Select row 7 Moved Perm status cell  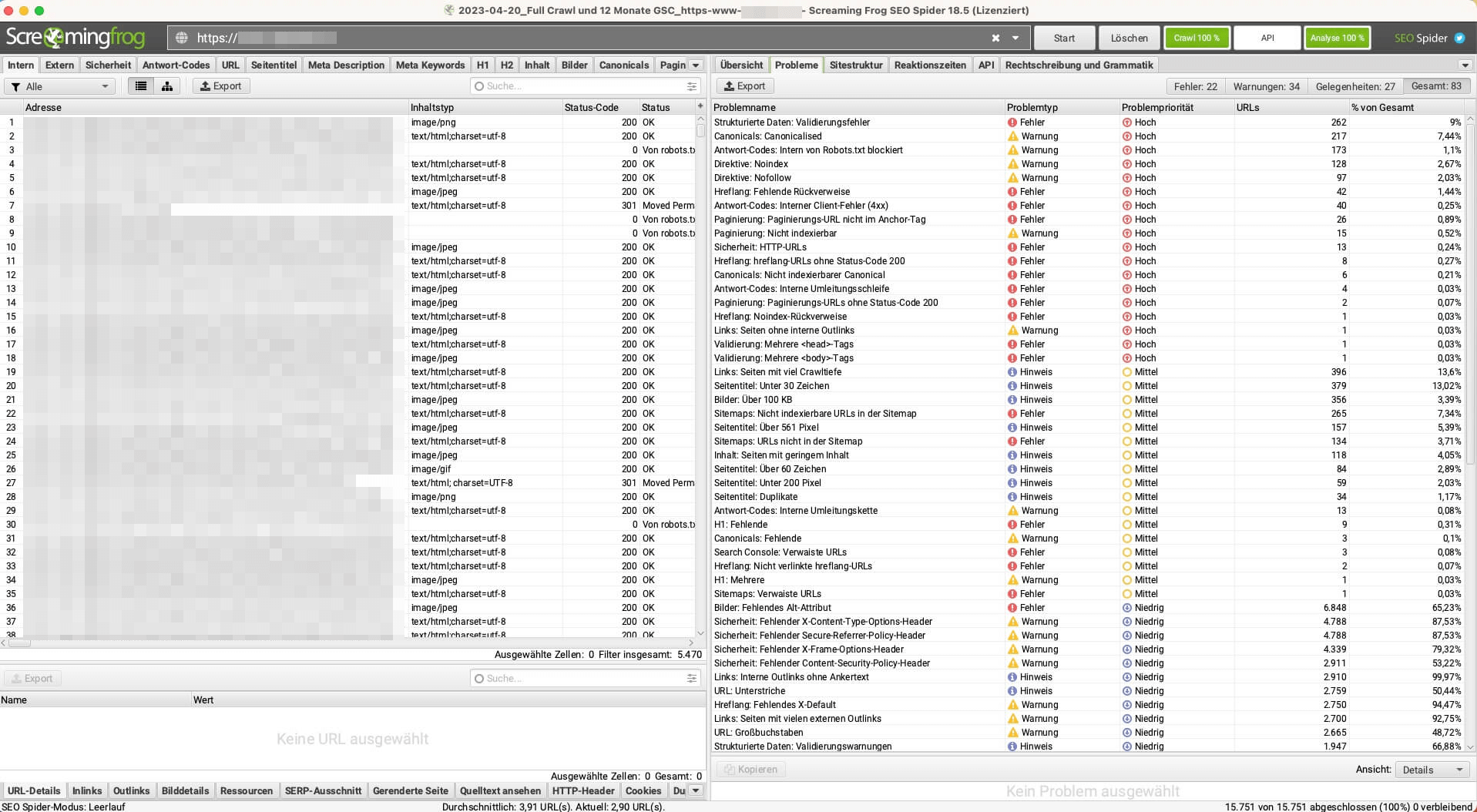tap(668, 206)
